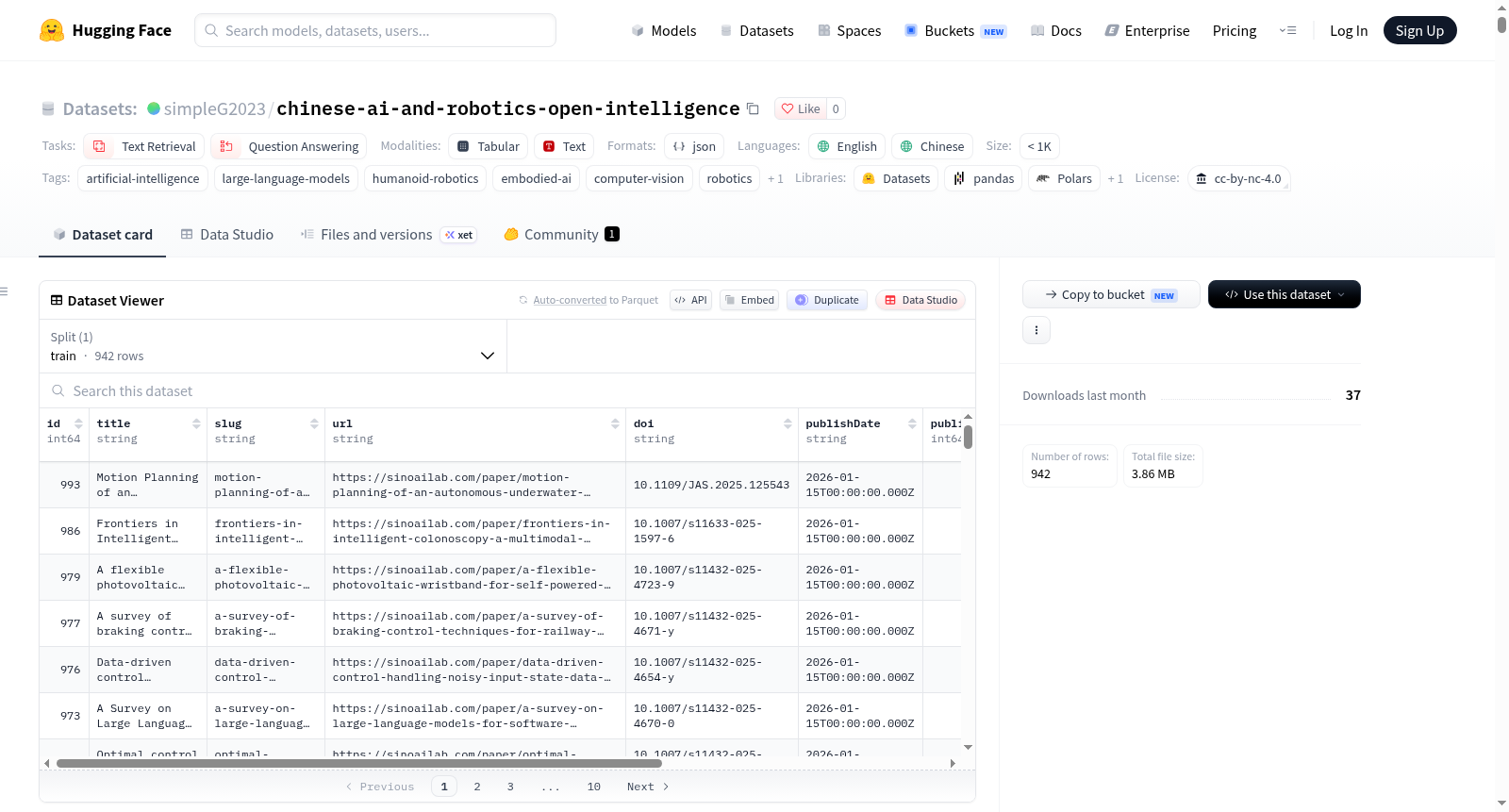
Task: Open Spaces in top navigation
Action: coord(850,30)
